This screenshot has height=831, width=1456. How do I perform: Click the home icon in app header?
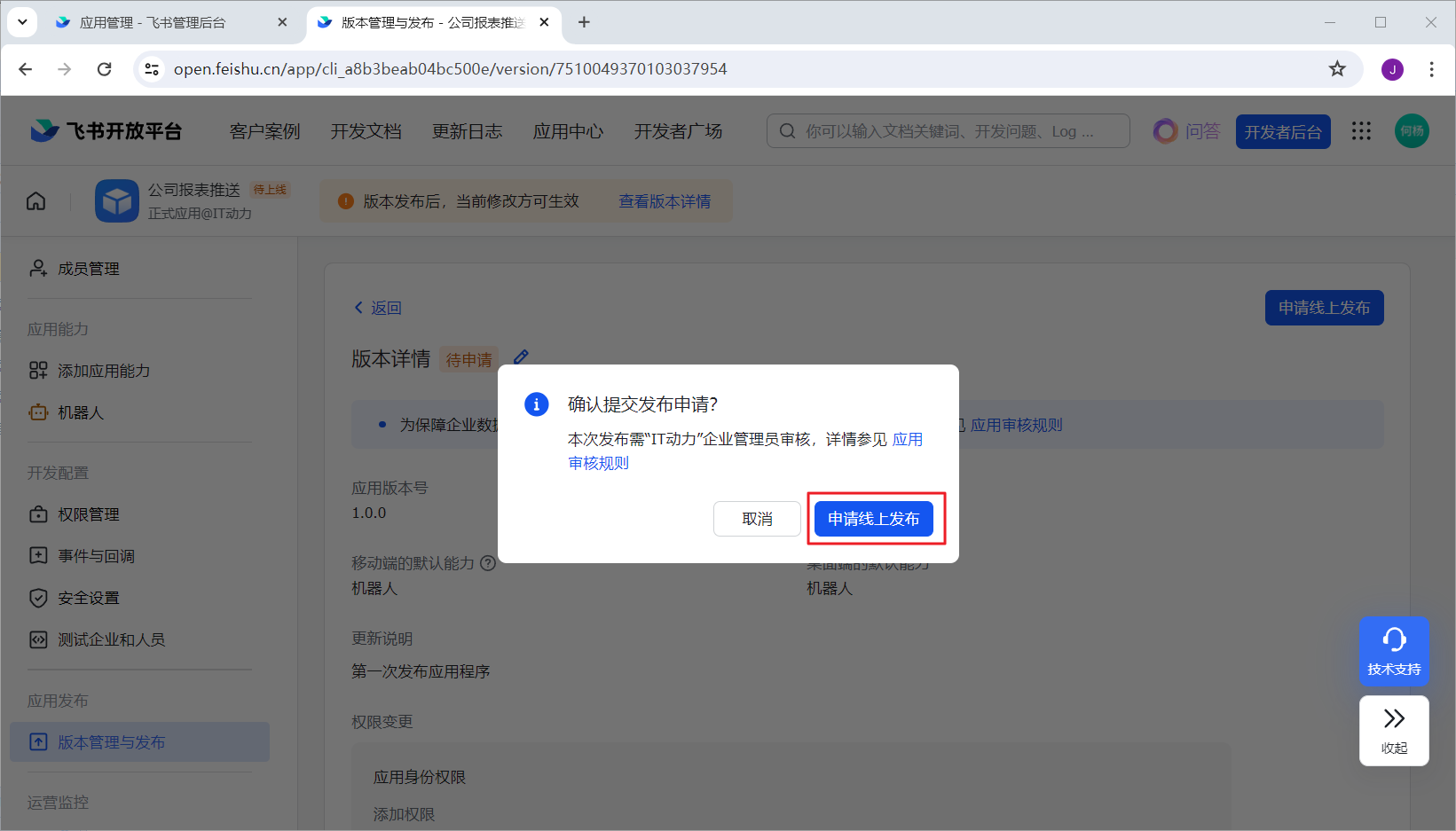[35, 201]
